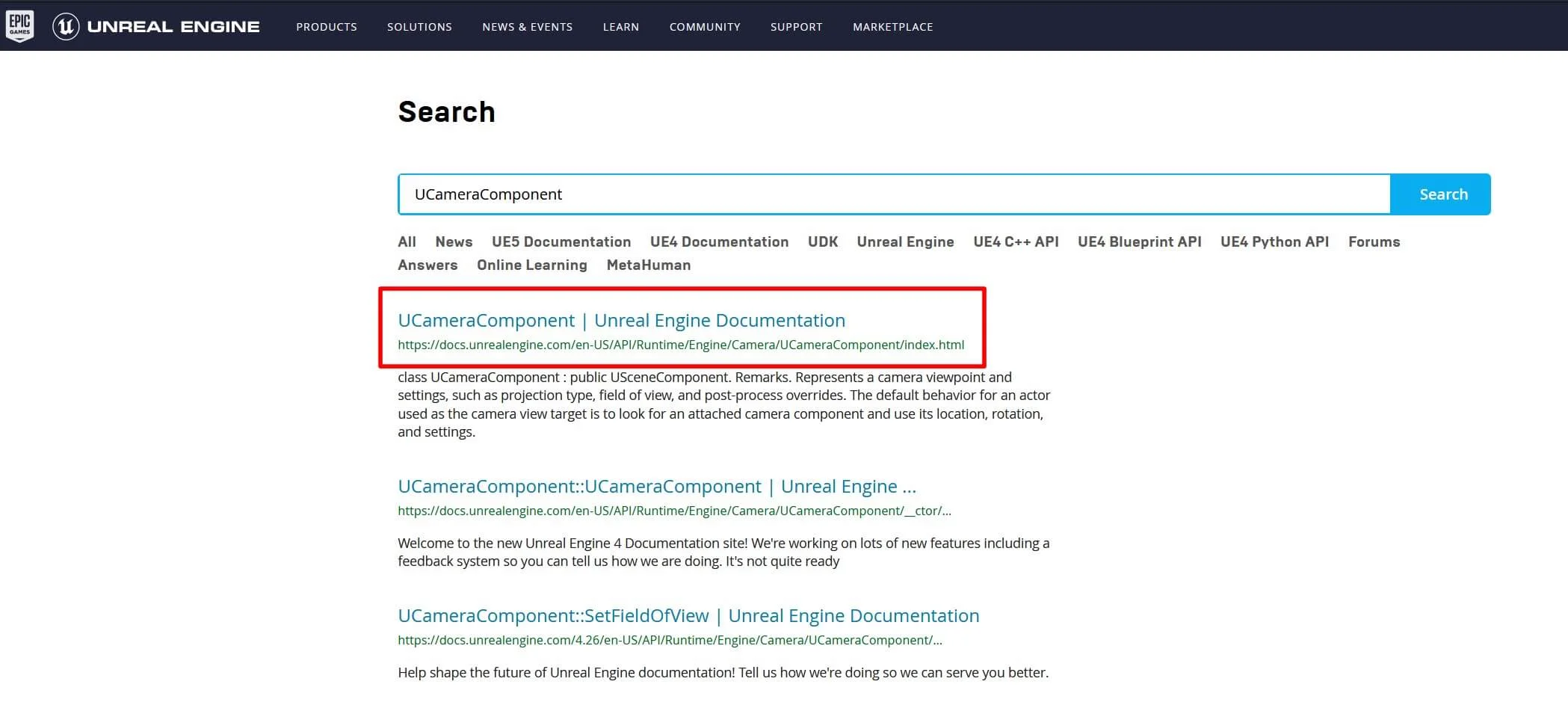Image resolution: width=1568 pixels, height=714 pixels.
Task: Open UCameraComponent::UCameraComponent result link
Action: [657, 486]
